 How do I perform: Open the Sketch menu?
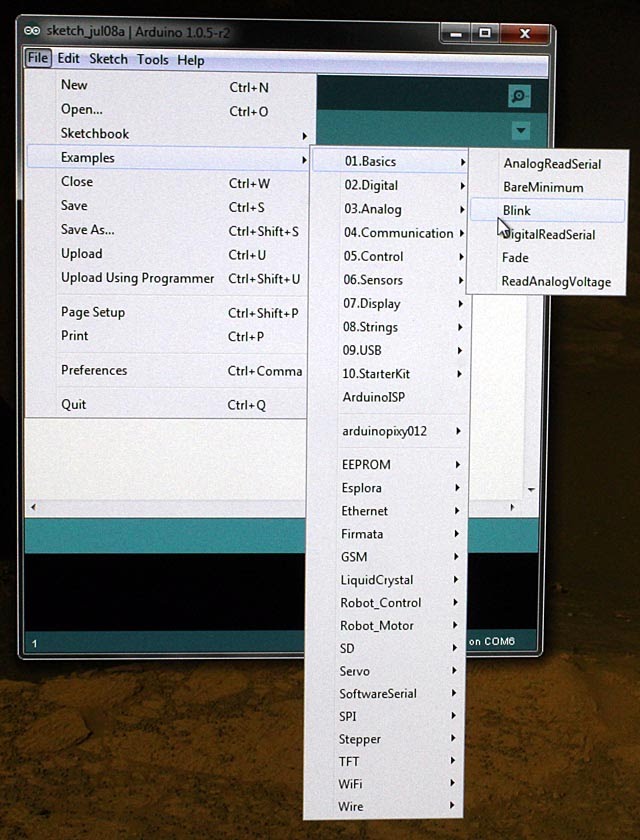tap(108, 59)
